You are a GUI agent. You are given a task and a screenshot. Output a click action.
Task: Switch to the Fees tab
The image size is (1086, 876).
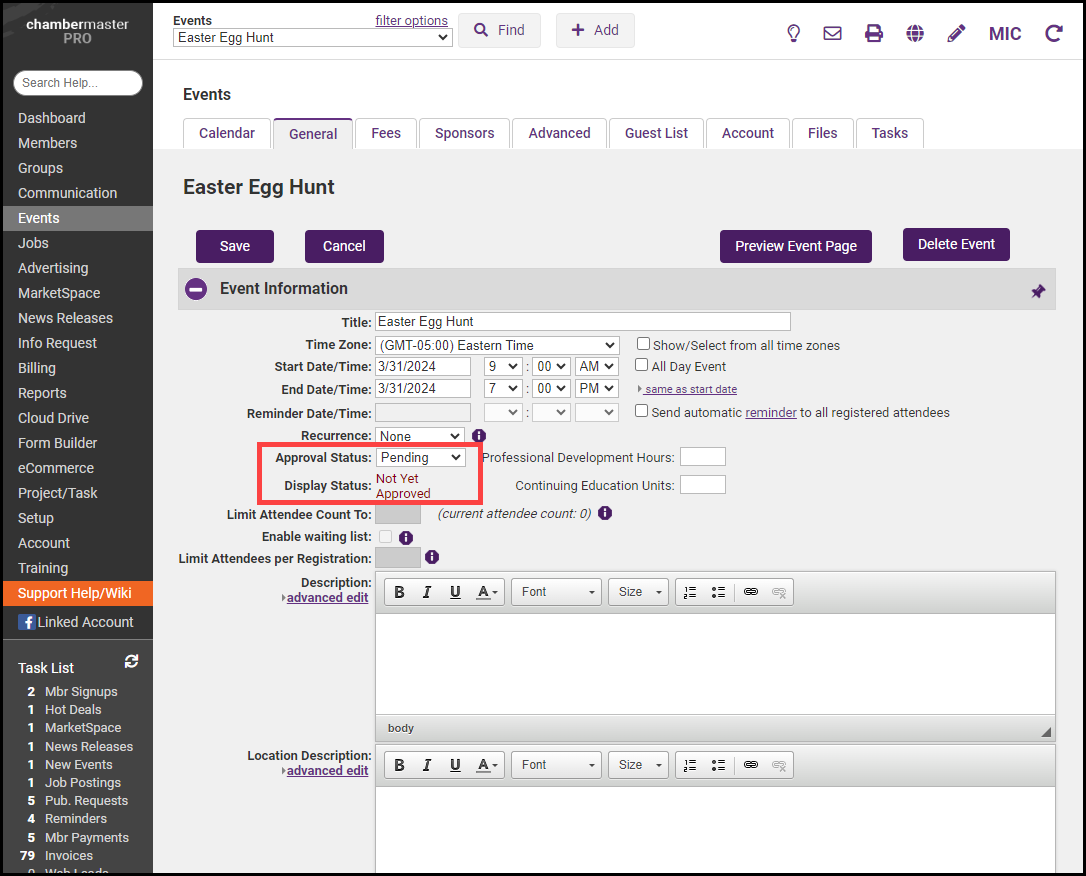(x=385, y=133)
